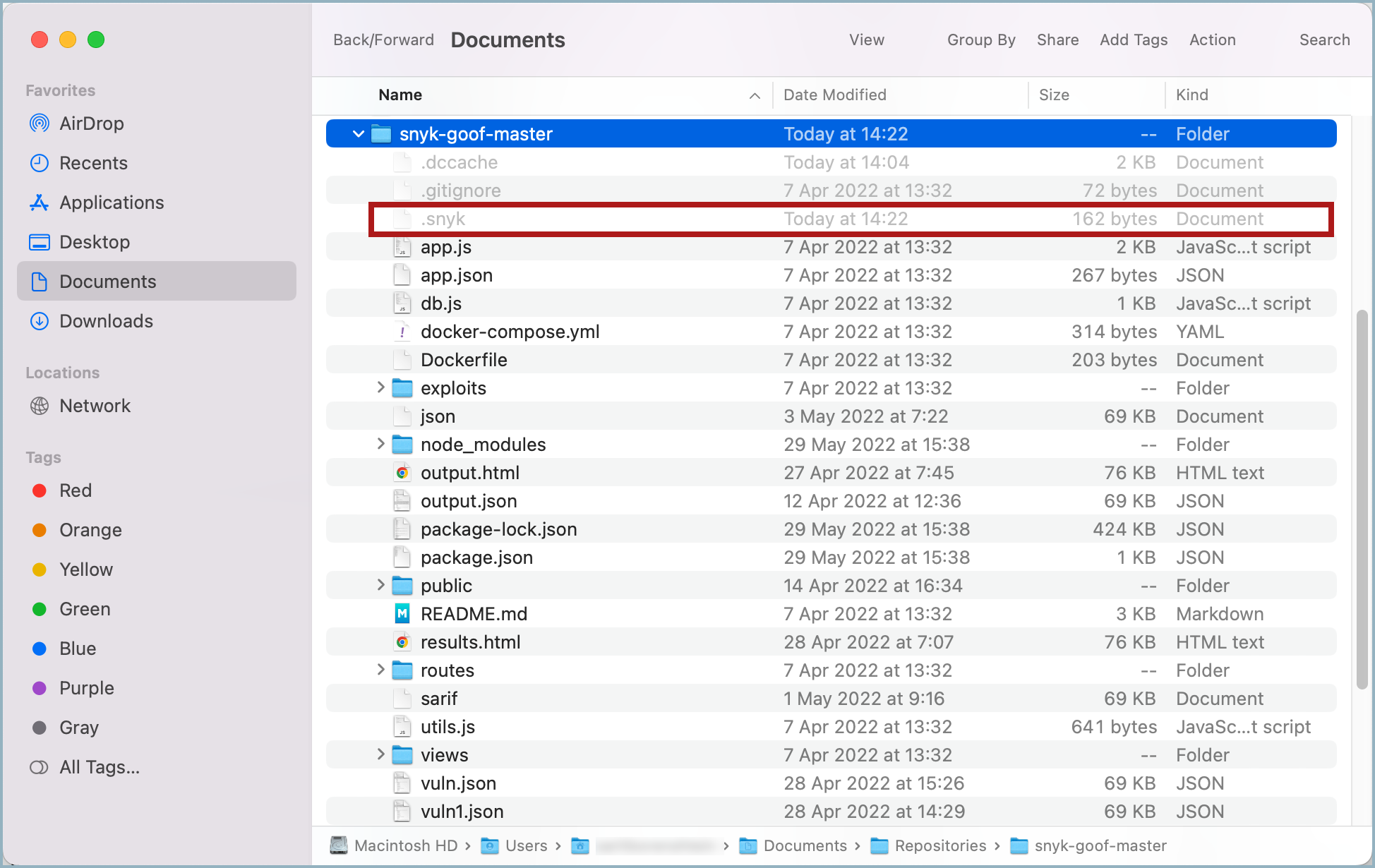The width and height of the screenshot is (1375, 868).
Task: Open the Group By menu
Action: [980, 40]
